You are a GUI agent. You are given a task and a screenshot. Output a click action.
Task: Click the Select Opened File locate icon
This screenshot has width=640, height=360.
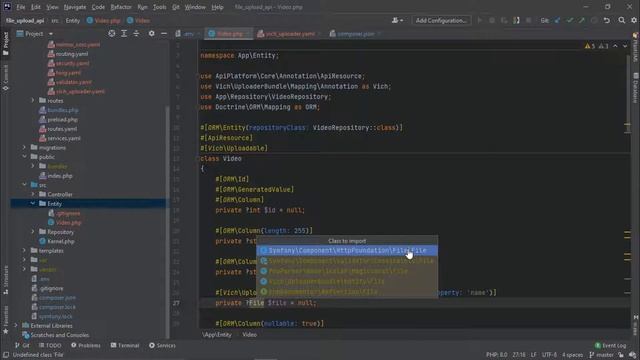pyautogui.click(x=111, y=33)
